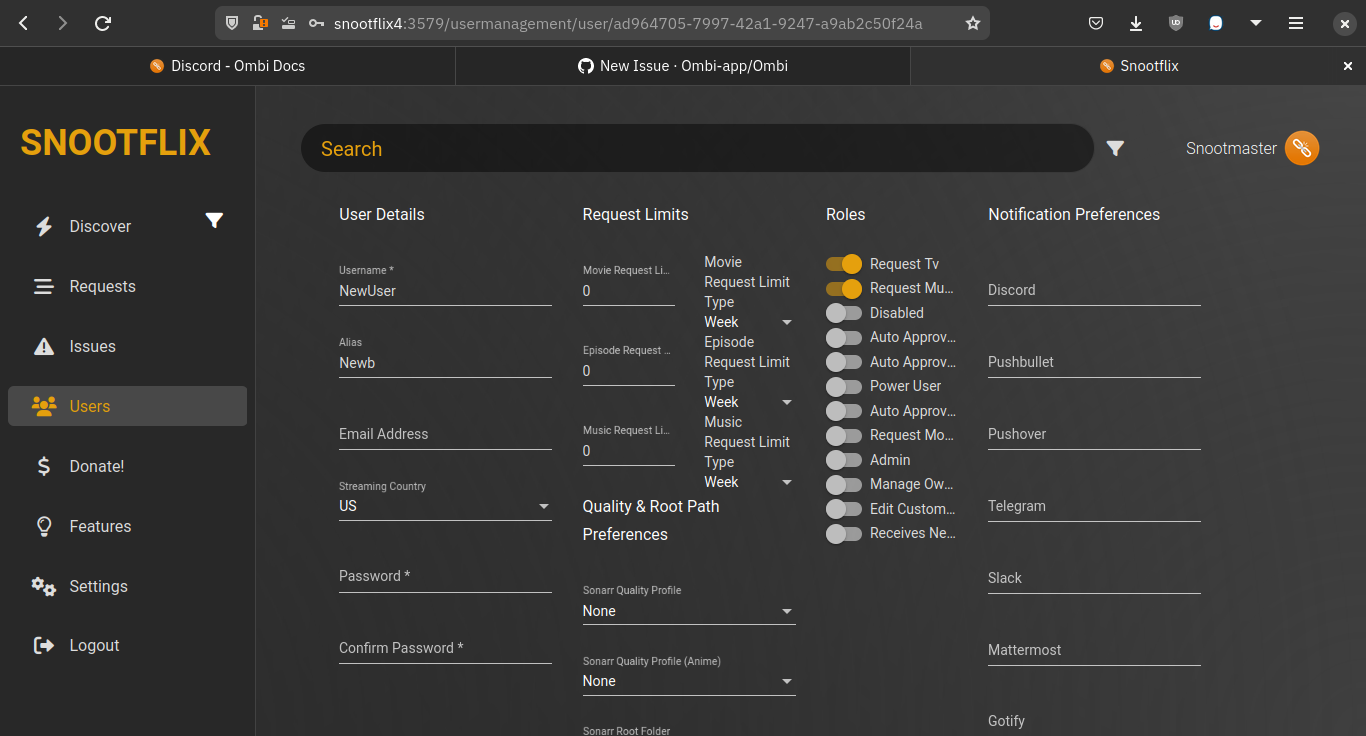This screenshot has width=1366, height=736.
Task: Expand the Movie Request Limit Type dropdown
Action: pos(748,322)
